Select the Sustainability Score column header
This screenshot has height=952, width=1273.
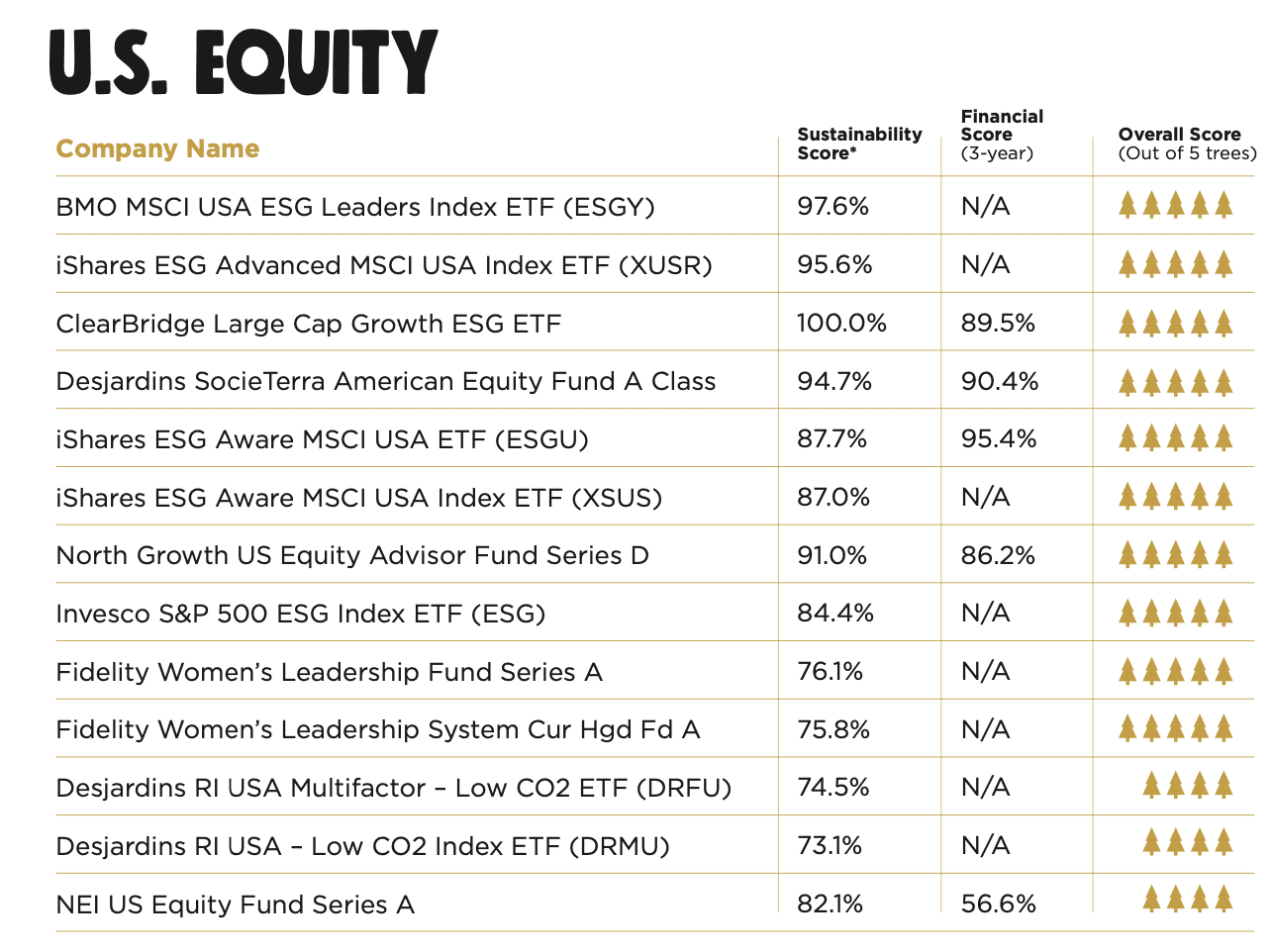[858, 143]
